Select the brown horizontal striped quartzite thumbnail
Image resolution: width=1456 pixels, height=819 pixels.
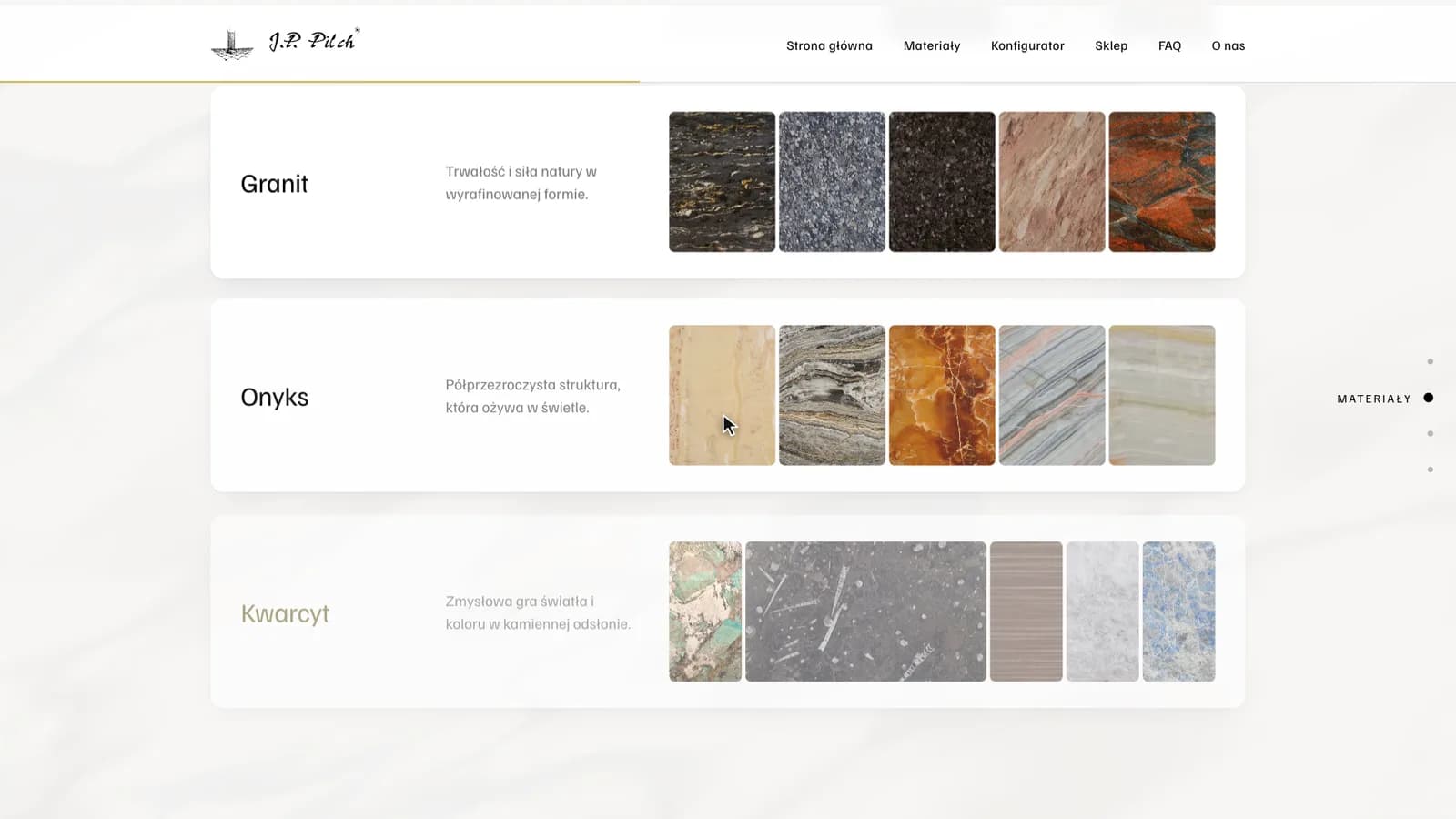(x=1026, y=612)
